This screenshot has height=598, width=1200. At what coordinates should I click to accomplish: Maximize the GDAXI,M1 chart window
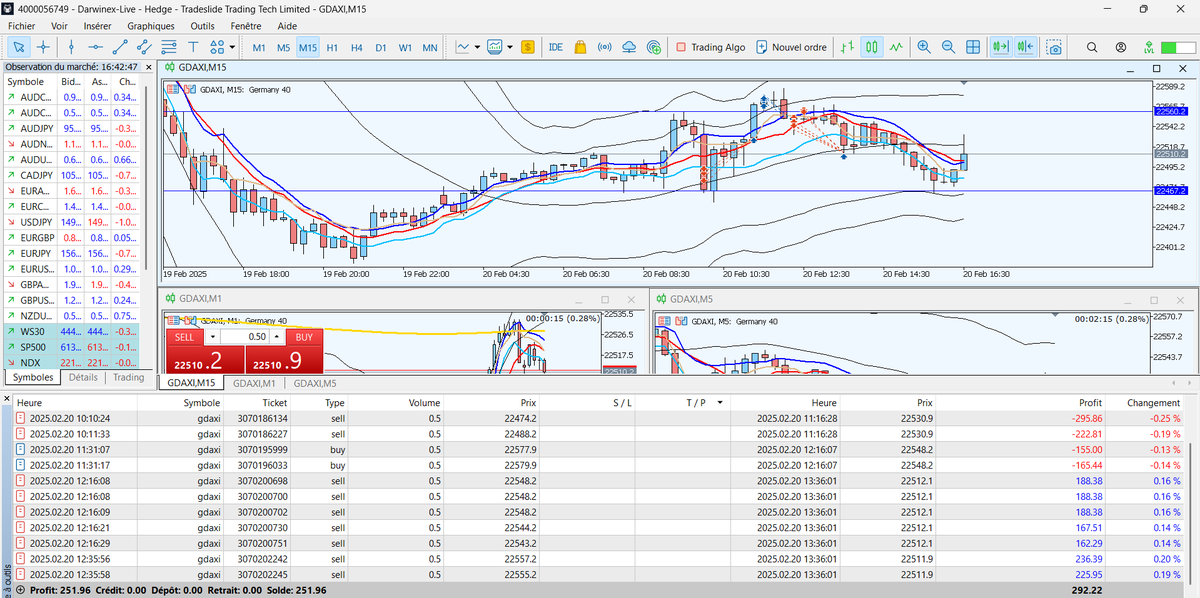(x=604, y=299)
